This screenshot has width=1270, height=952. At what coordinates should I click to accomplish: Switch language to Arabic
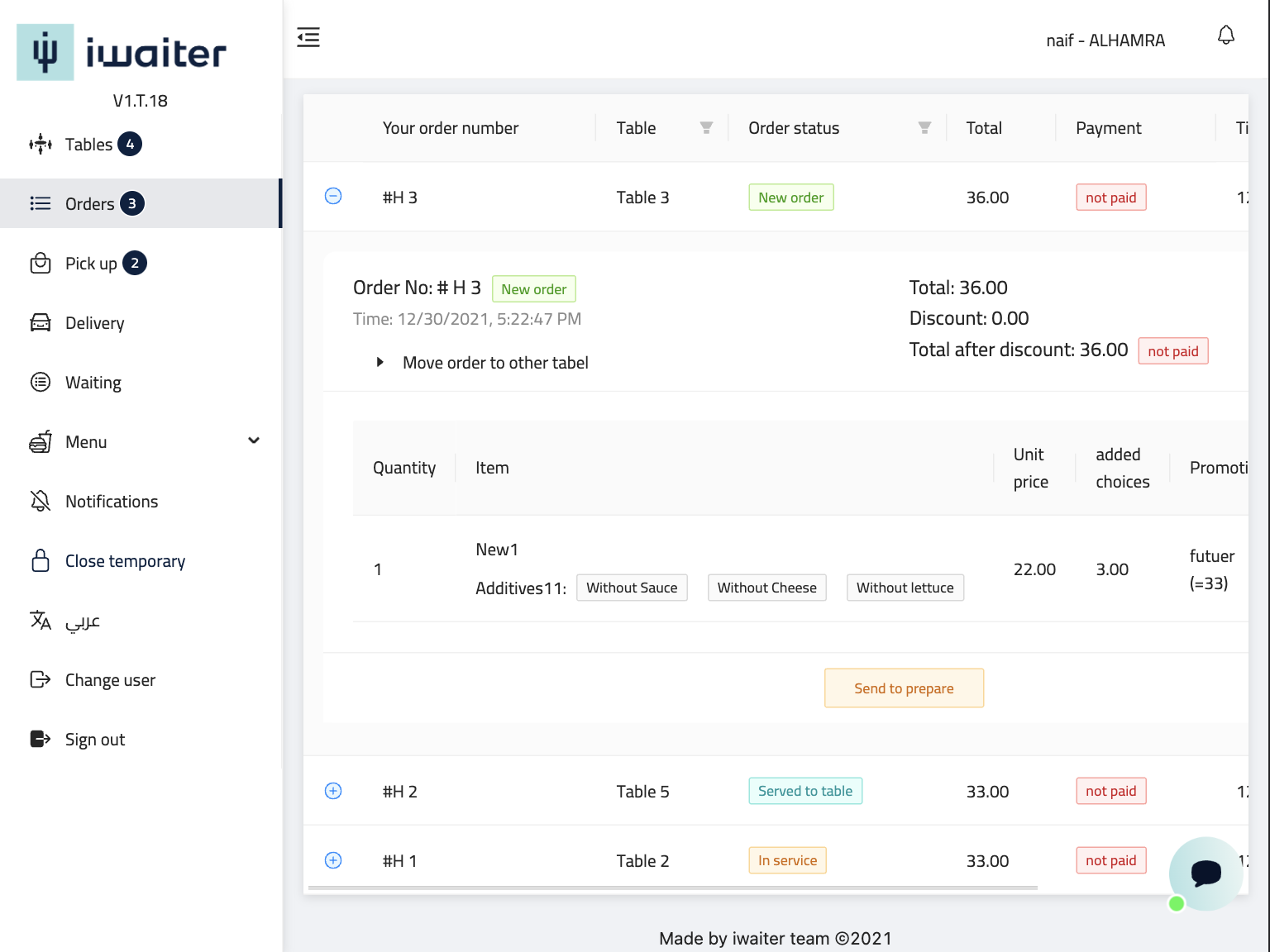[x=82, y=621]
